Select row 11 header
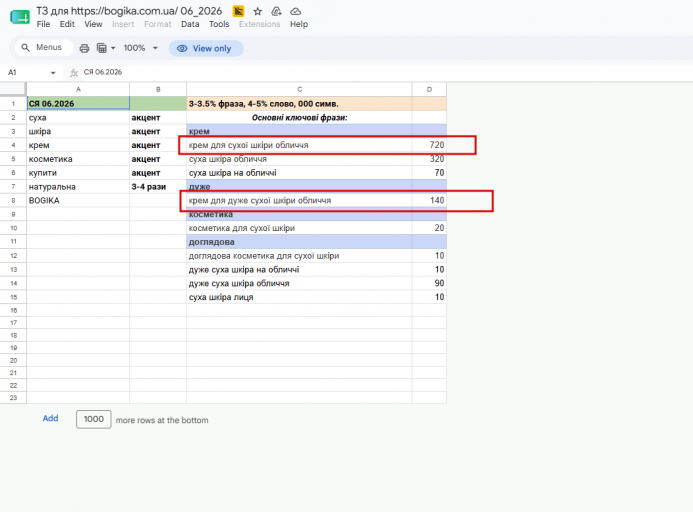 tap(13, 241)
